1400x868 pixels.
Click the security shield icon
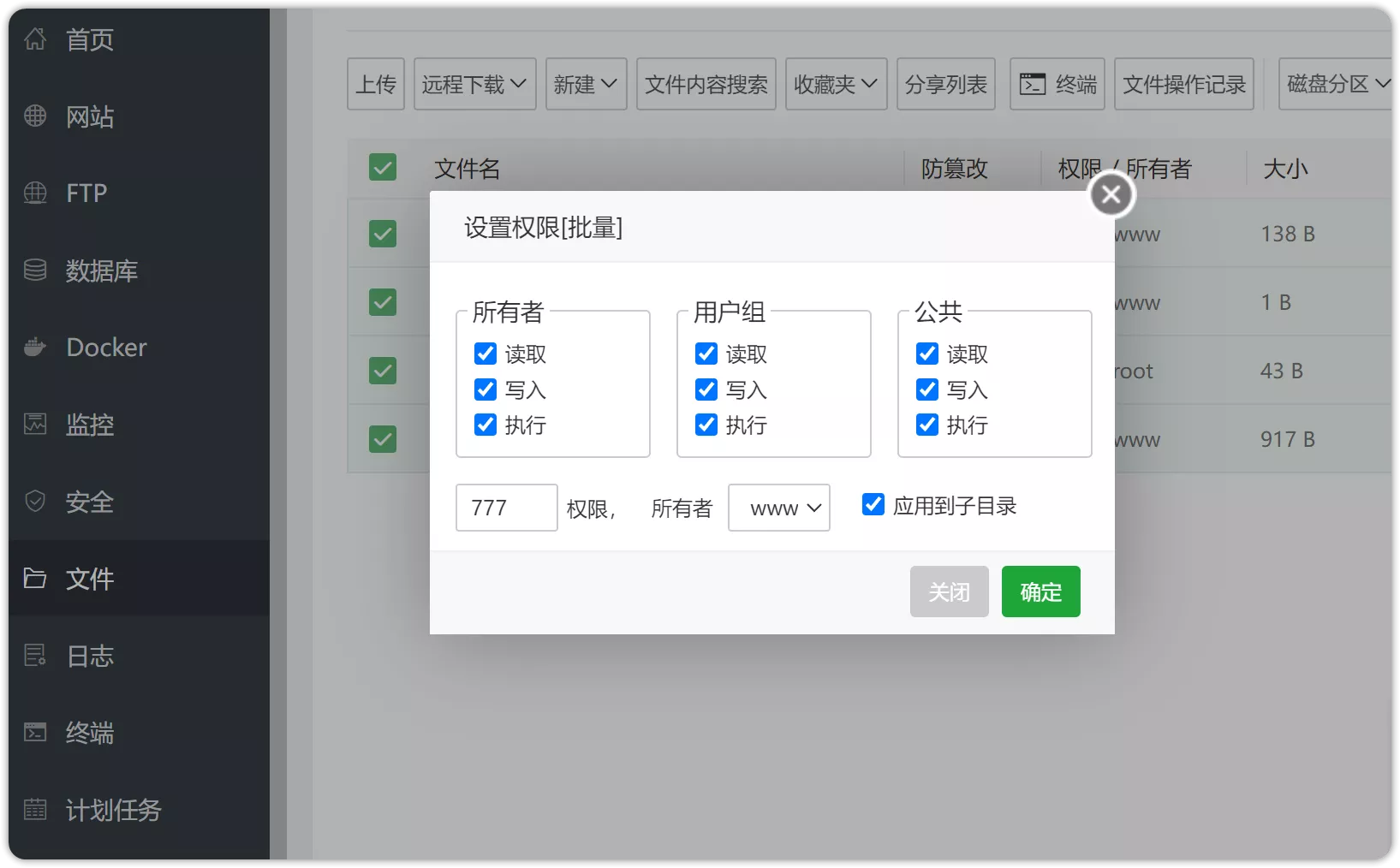tap(35, 502)
